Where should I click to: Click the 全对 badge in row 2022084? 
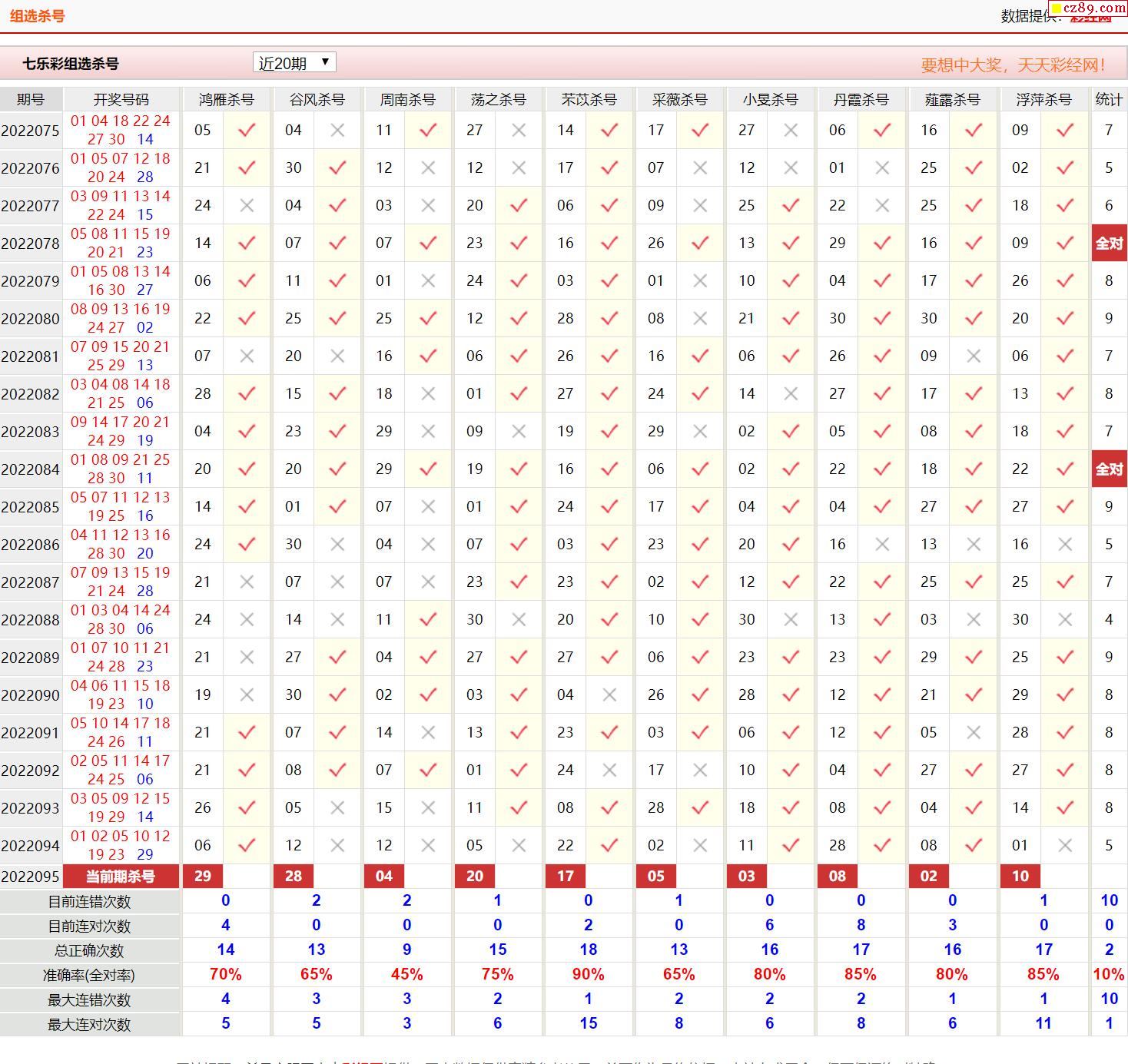(x=1109, y=469)
